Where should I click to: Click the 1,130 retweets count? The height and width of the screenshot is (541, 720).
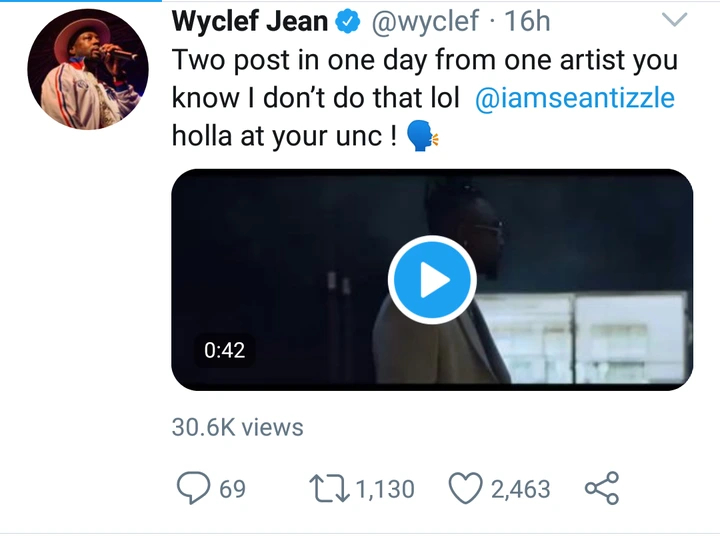pos(384,489)
